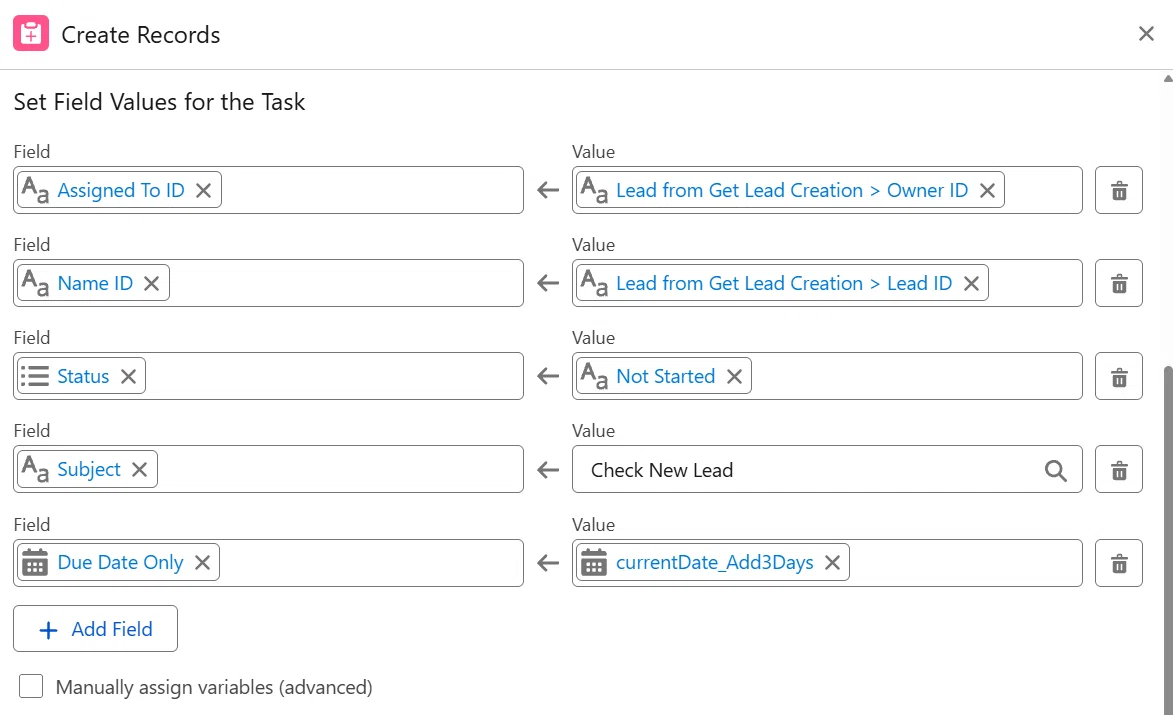Image resolution: width=1173 pixels, height=715 pixels.
Task: Delete the Status field row
Action: pos(1118,376)
